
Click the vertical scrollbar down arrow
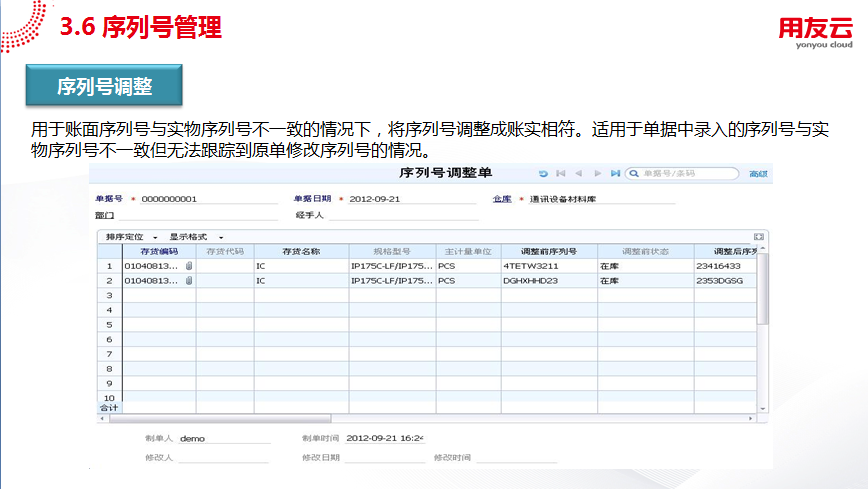763,409
